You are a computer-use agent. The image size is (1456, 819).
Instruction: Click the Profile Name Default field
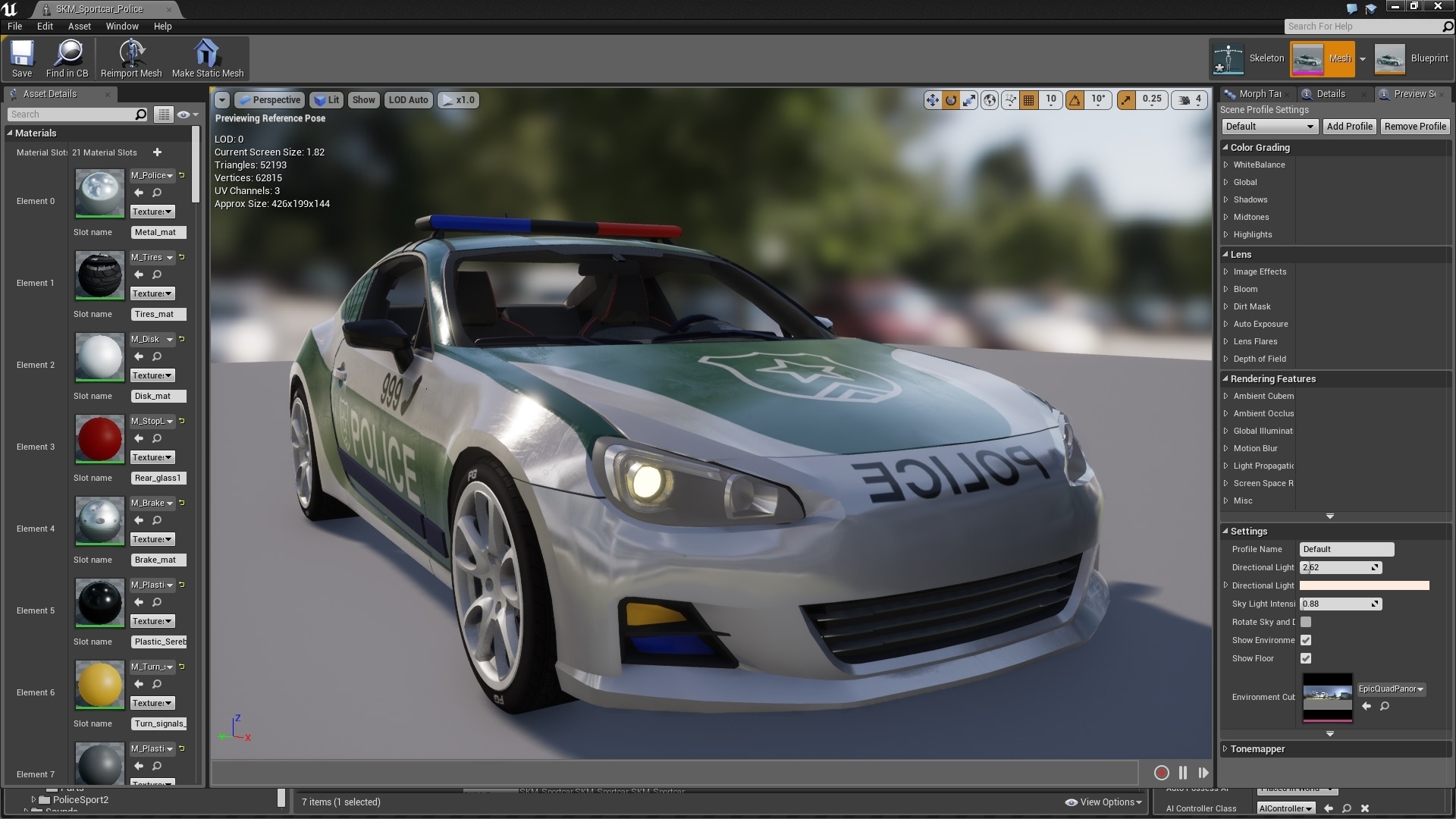coord(1346,549)
